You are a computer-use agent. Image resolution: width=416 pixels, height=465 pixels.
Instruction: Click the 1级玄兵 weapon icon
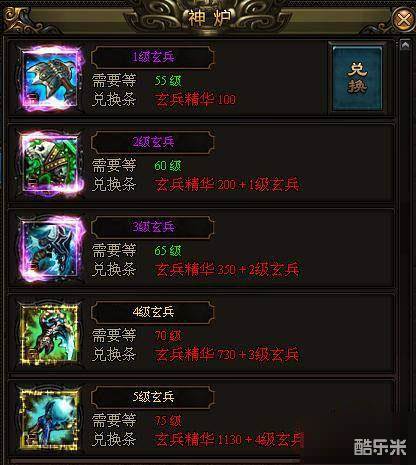pyautogui.click(x=51, y=79)
